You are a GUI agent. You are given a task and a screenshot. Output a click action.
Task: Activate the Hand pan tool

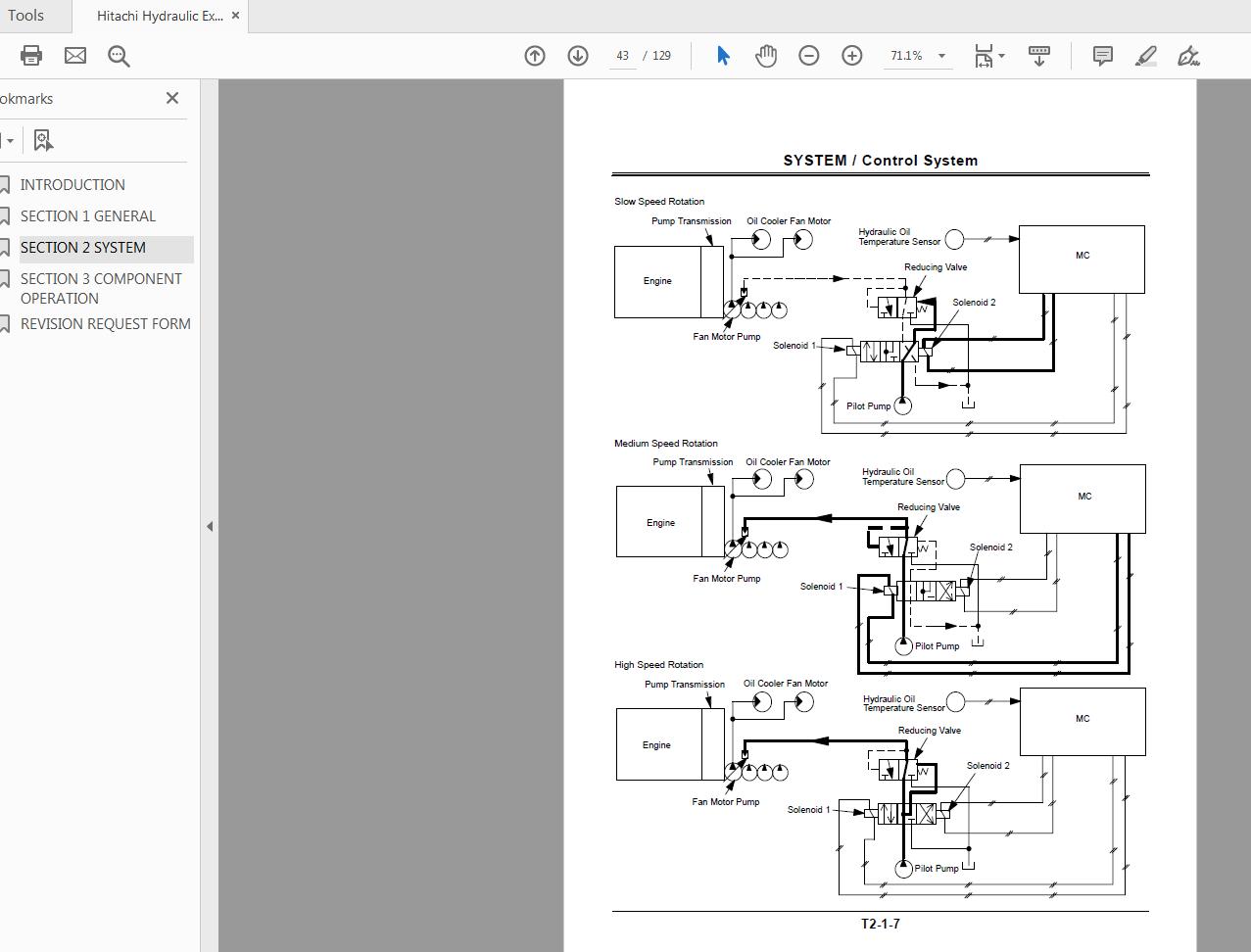point(766,56)
